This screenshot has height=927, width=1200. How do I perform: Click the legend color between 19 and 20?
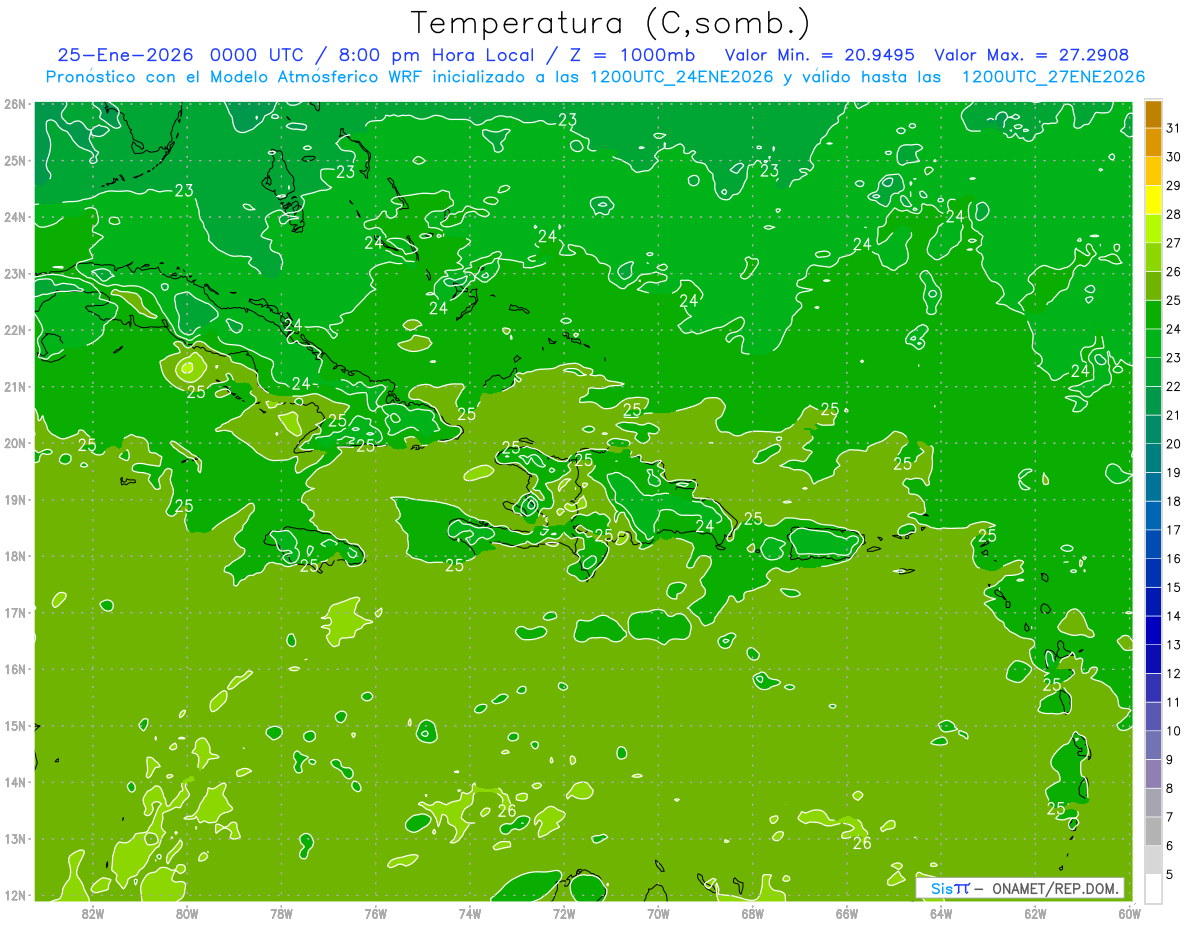1153,458
